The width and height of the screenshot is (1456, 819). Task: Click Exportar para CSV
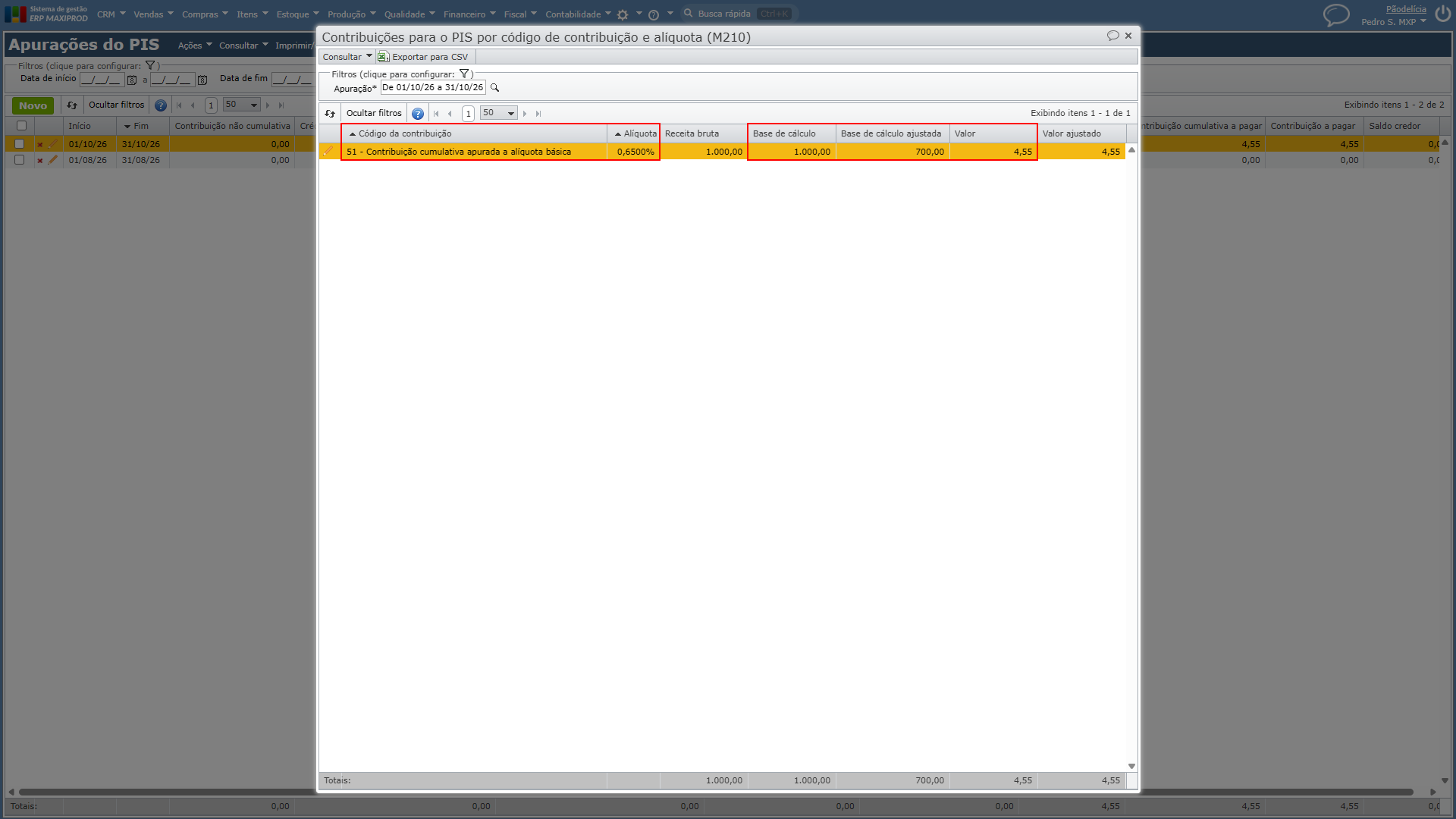[423, 57]
